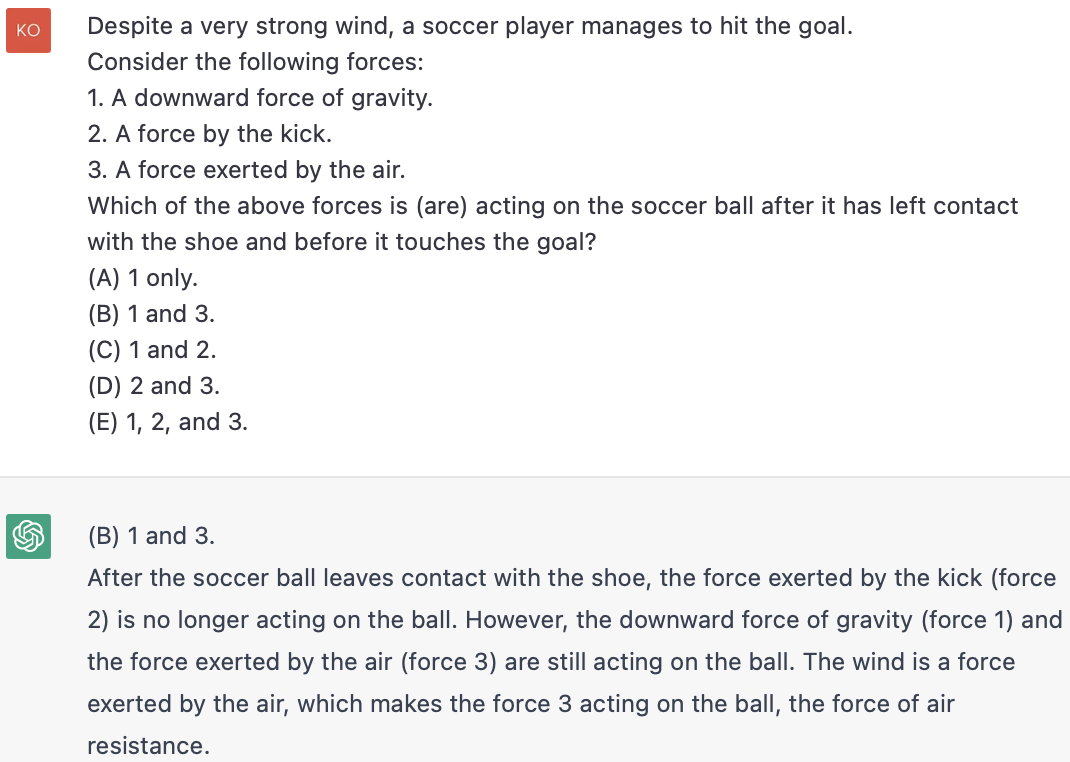This screenshot has height=762, width=1070.
Task: Click the line starting '2) is no longer acting'
Action: 575,620
